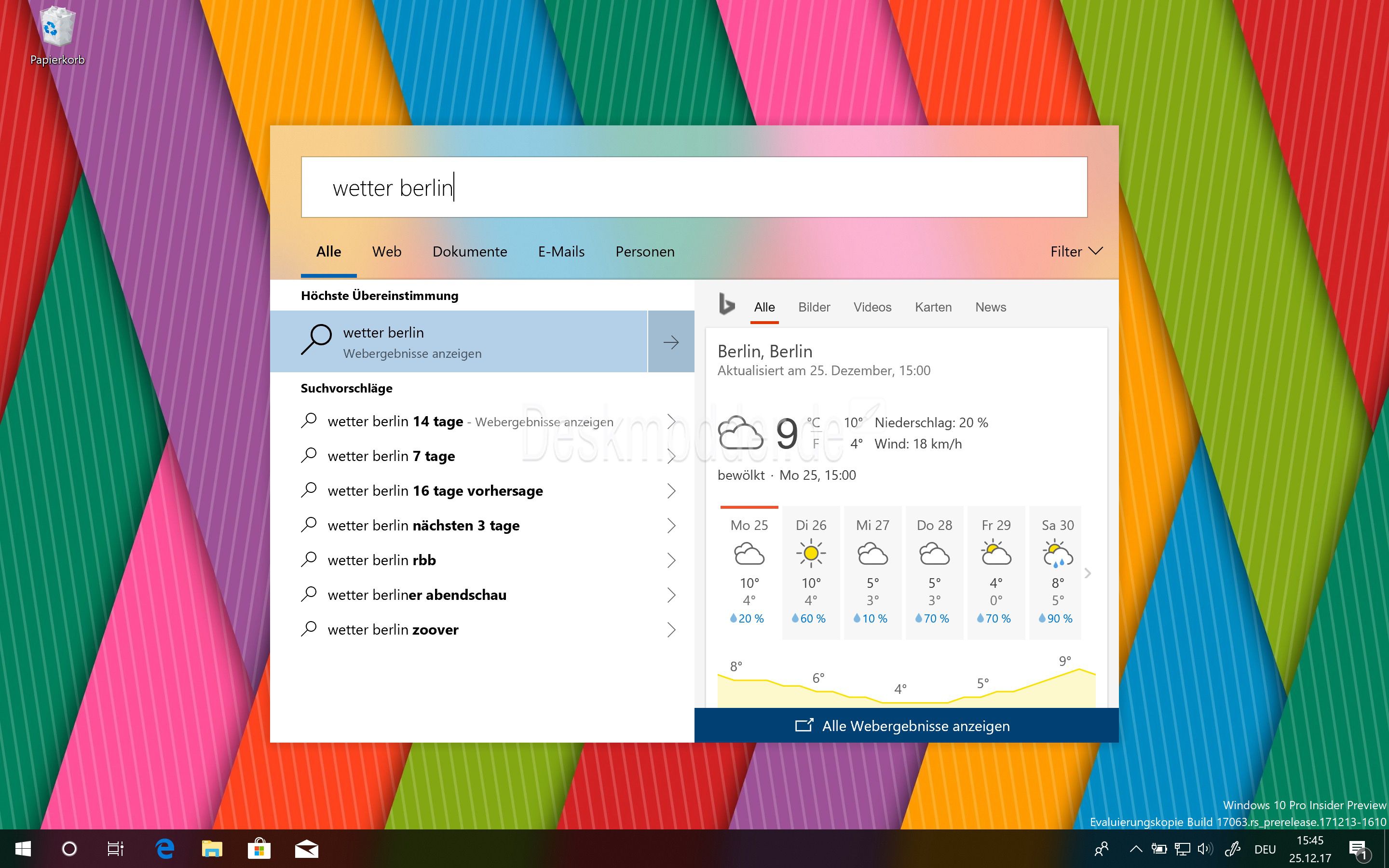
Task: Open the People icon in system tray
Action: click(x=1101, y=849)
